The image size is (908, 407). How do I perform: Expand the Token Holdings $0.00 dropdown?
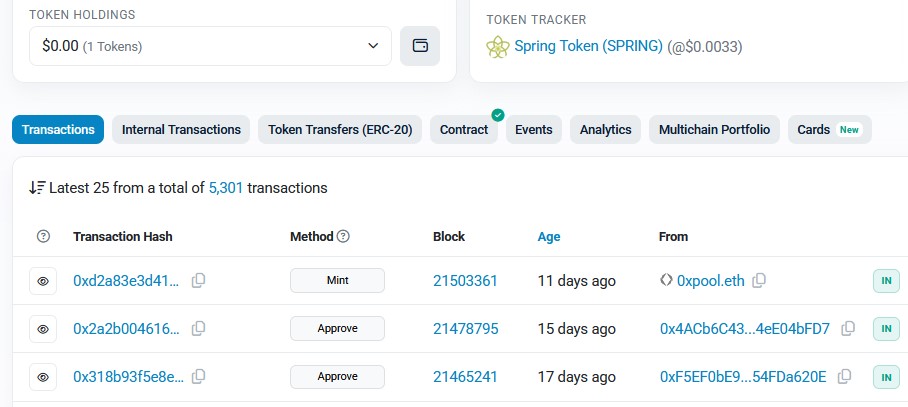pyautogui.click(x=210, y=46)
